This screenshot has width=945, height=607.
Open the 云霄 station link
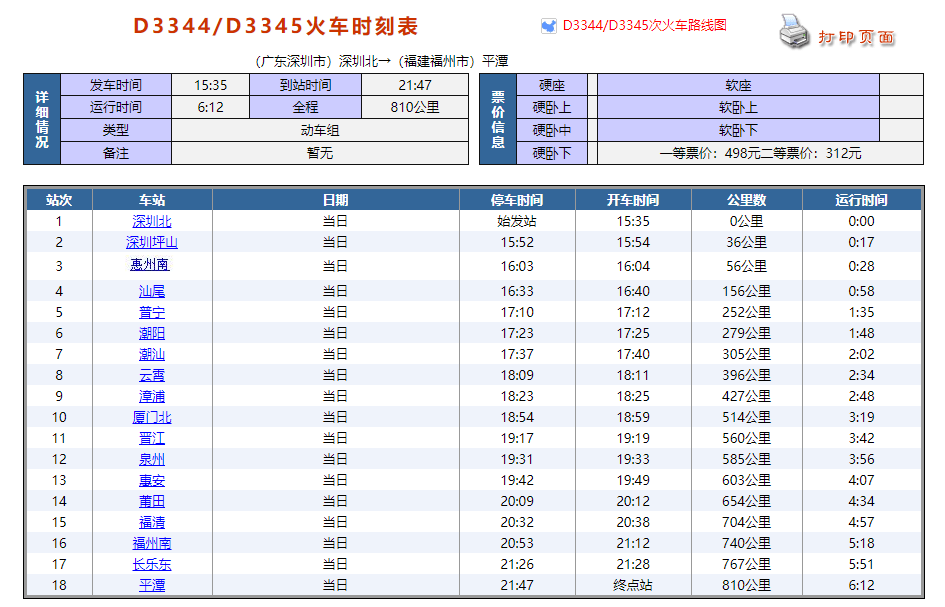point(152,375)
